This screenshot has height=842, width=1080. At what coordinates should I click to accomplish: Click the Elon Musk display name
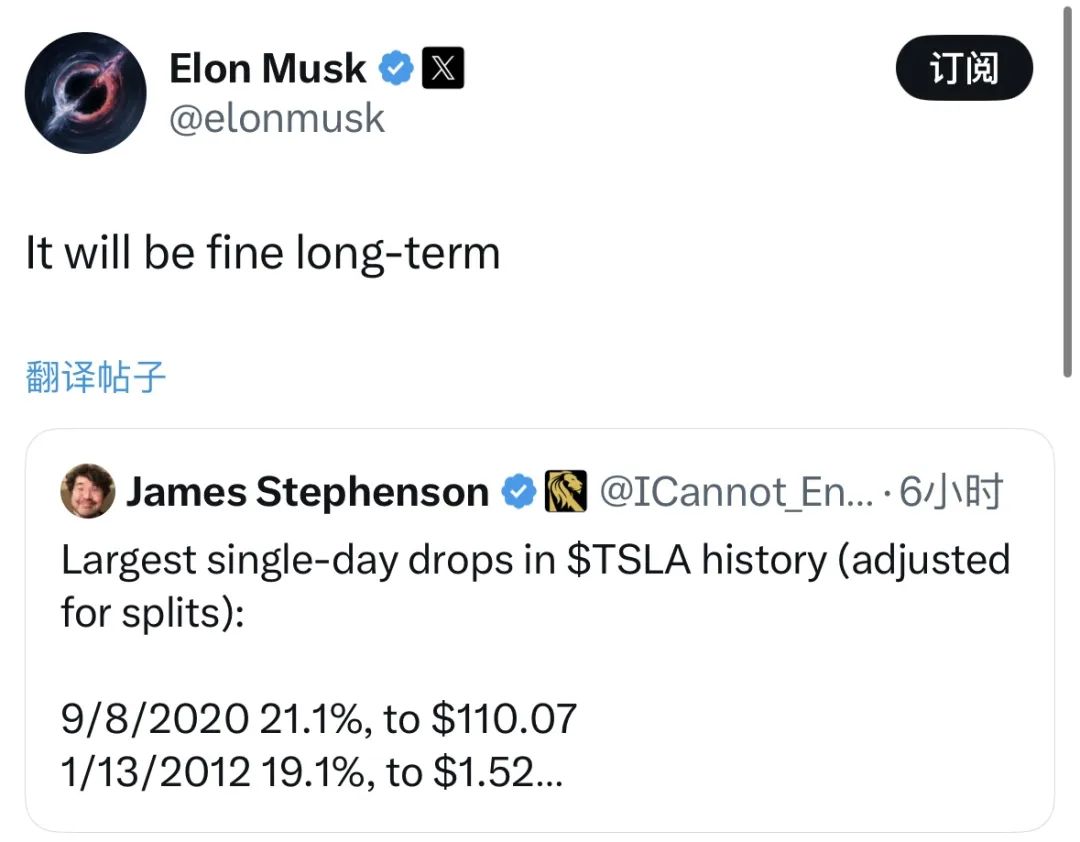tap(267, 68)
